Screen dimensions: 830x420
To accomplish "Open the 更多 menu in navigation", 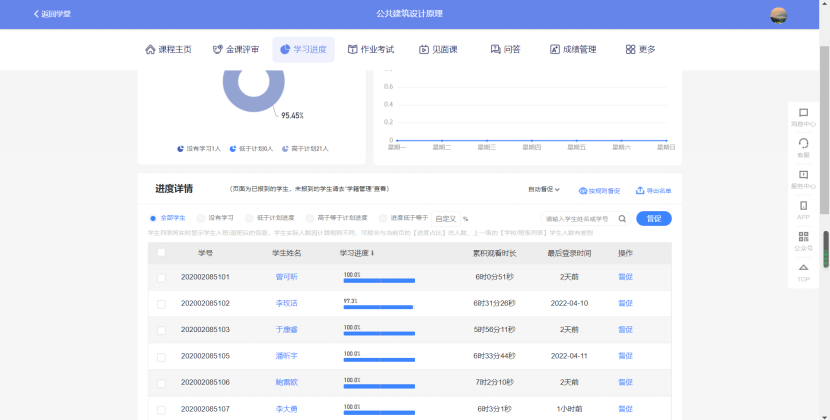I will pos(641,49).
